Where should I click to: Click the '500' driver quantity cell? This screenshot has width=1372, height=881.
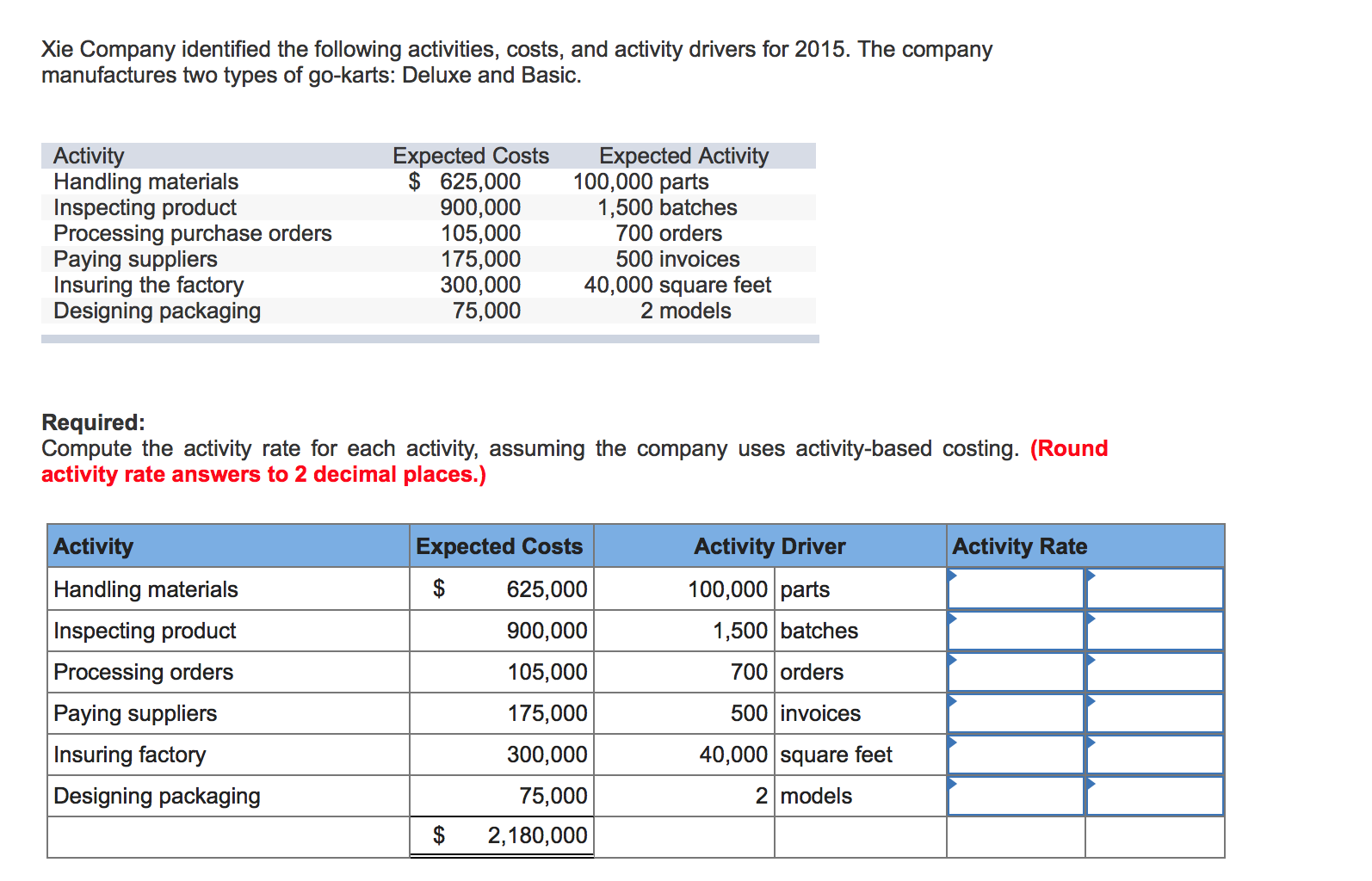click(x=684, y=713)
